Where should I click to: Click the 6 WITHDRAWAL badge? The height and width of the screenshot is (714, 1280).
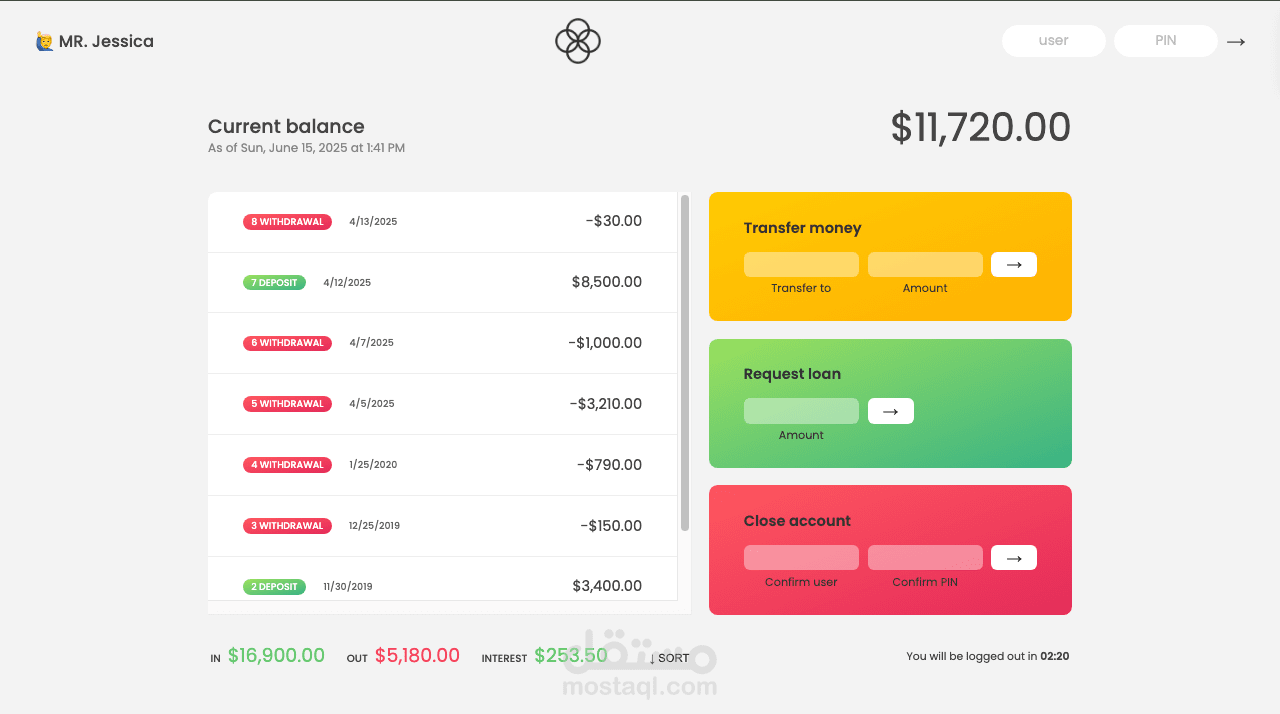coord(287,343)
